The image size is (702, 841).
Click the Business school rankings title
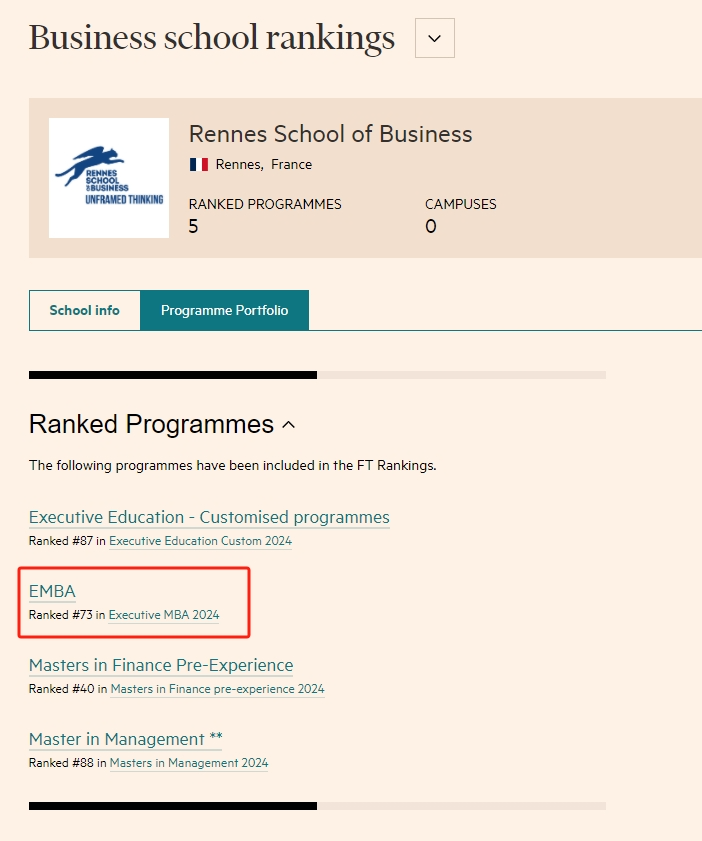coord(212,38)
